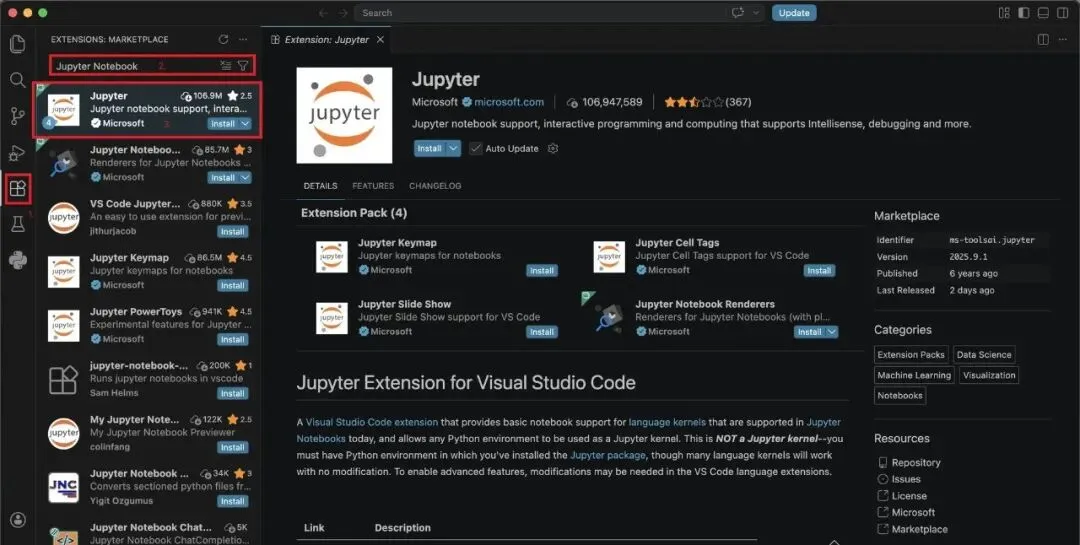Toggle the Auto Update checkbox
Viewport: 1080px width, 545px height.
[x=476, y=148]
